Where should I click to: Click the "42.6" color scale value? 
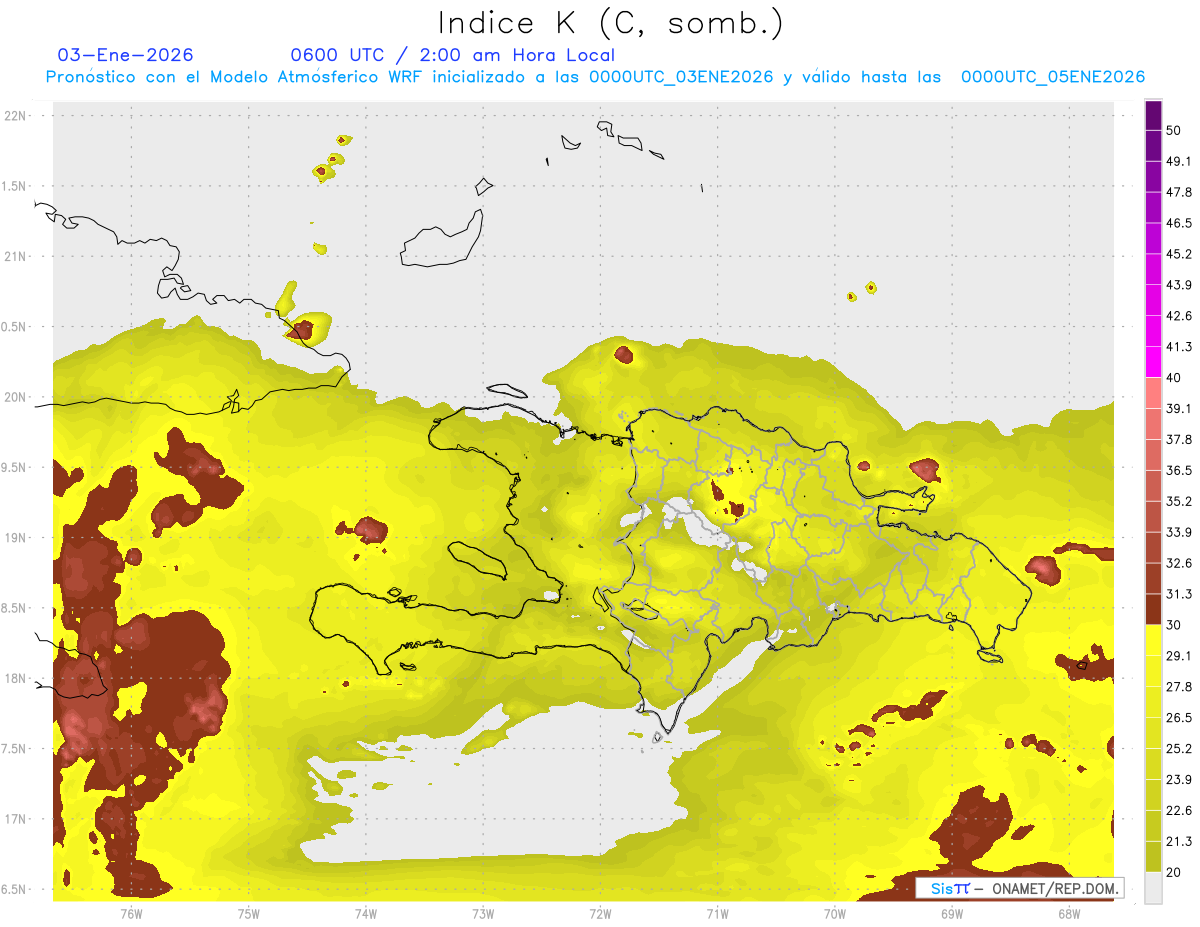(x=1180, y=316)
